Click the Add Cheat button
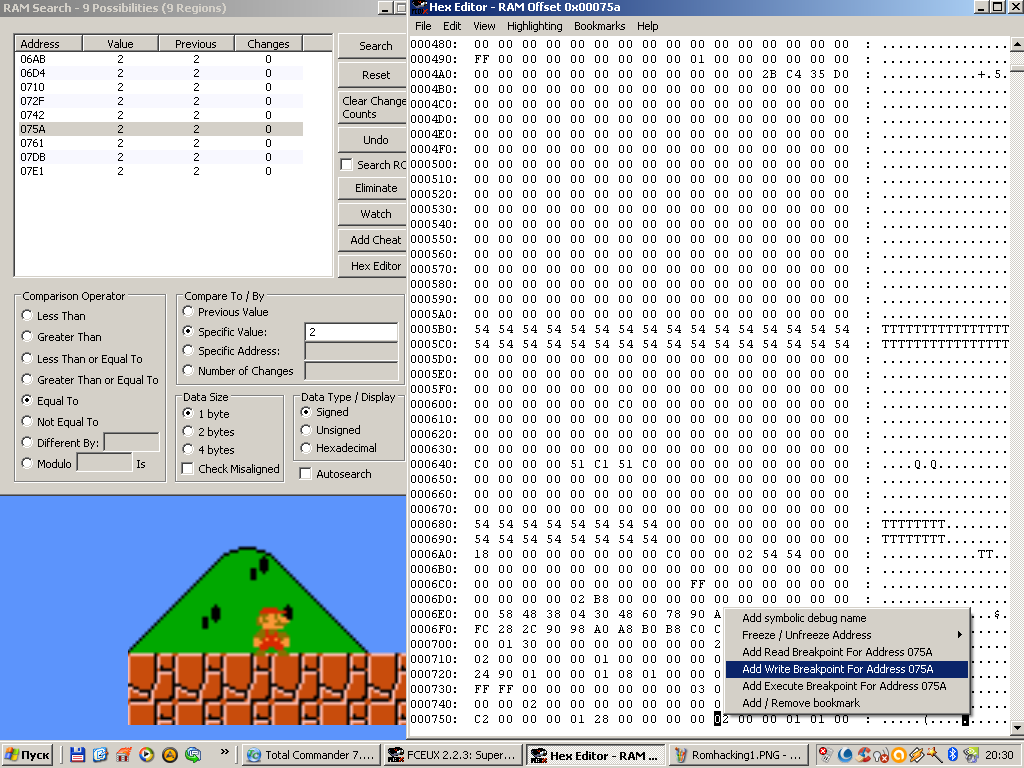The image size is (1024, 768). point(375,240)
